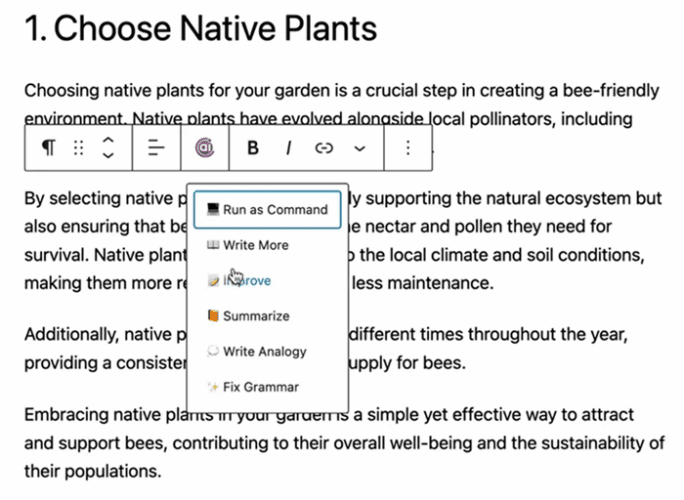Screen dimensions: 684x500
Task: Toggle italic formatting
Action: point(288,148)
